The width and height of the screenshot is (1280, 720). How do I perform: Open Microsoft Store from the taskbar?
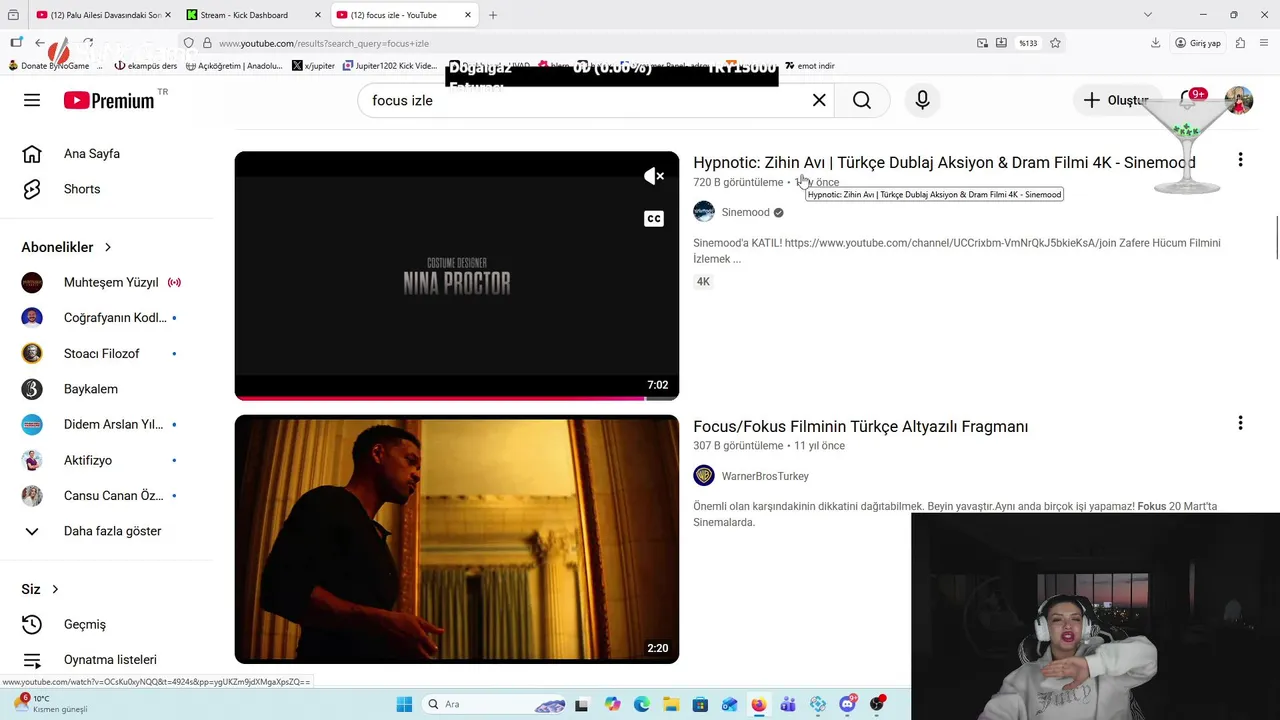pos(701,704)
